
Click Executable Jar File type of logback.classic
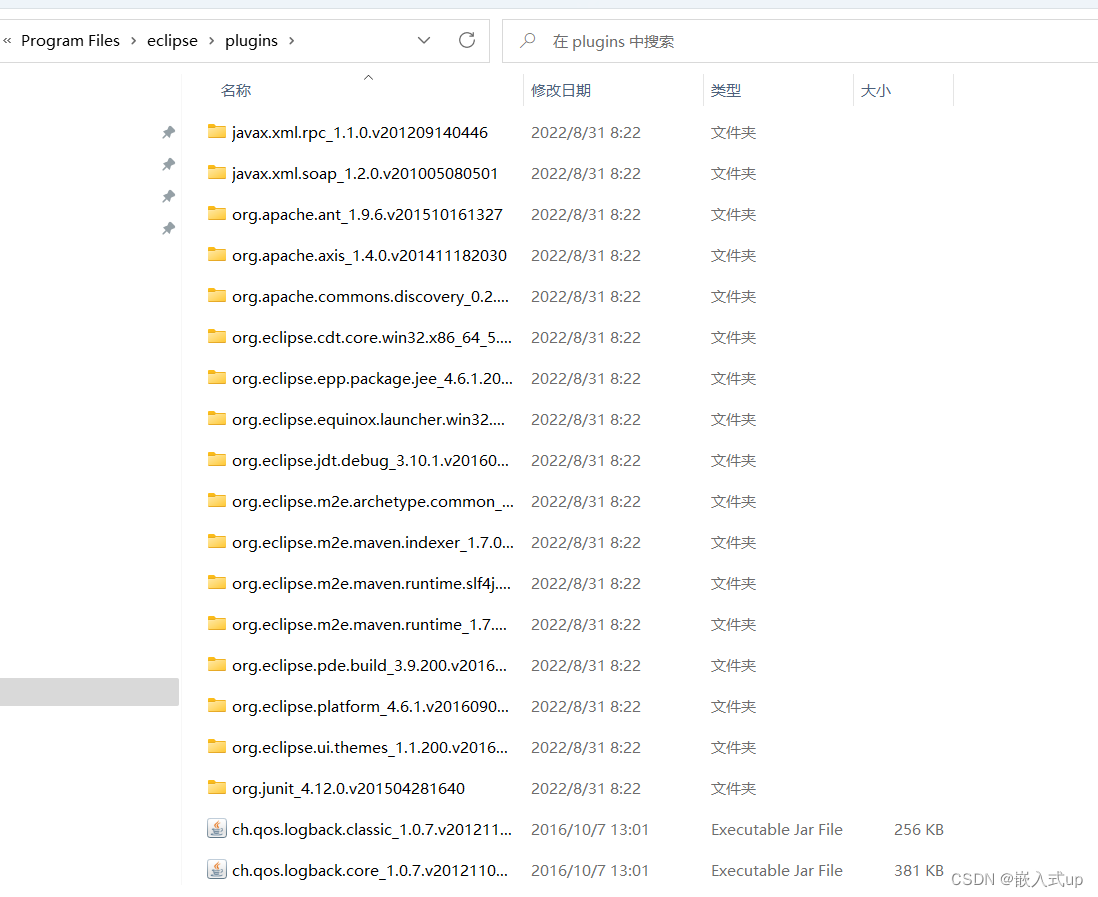click(x=777, y=829)
